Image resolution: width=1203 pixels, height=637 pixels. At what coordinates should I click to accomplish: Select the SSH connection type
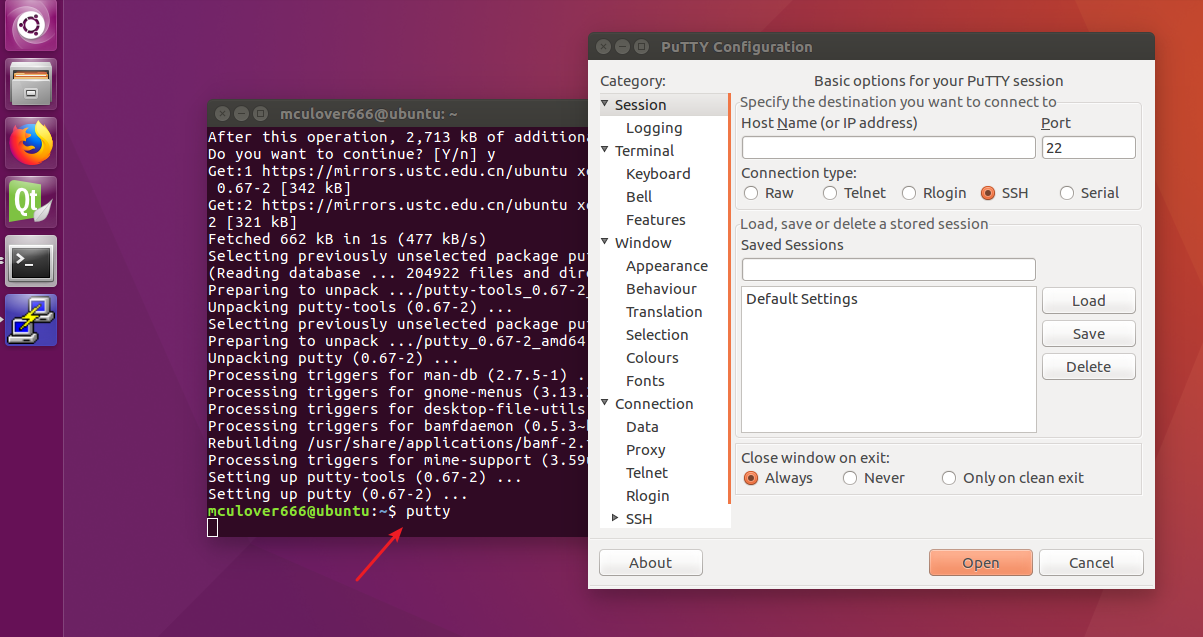tap(991, 192)
